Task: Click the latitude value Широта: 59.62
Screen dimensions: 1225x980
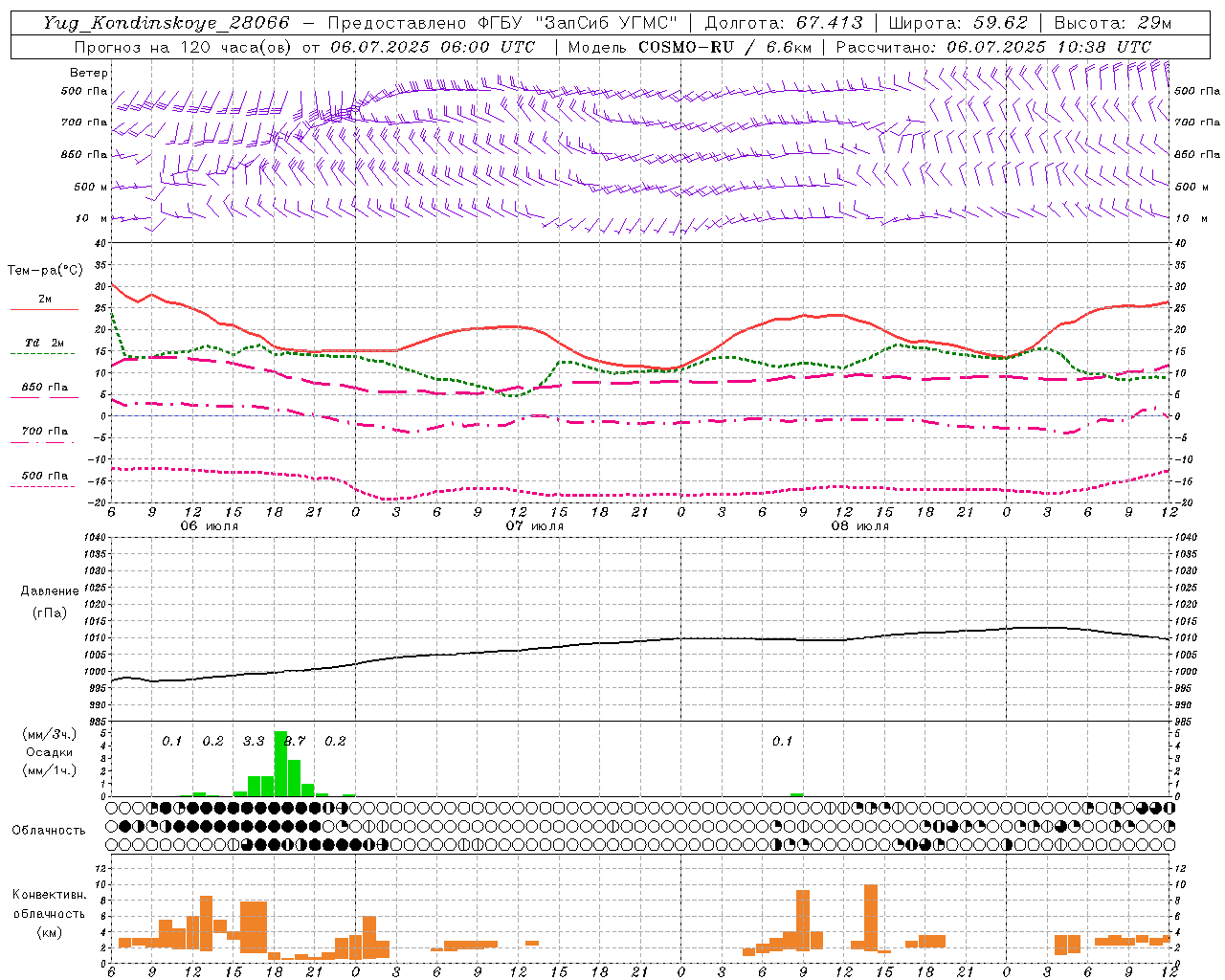Action: [958, 23]
